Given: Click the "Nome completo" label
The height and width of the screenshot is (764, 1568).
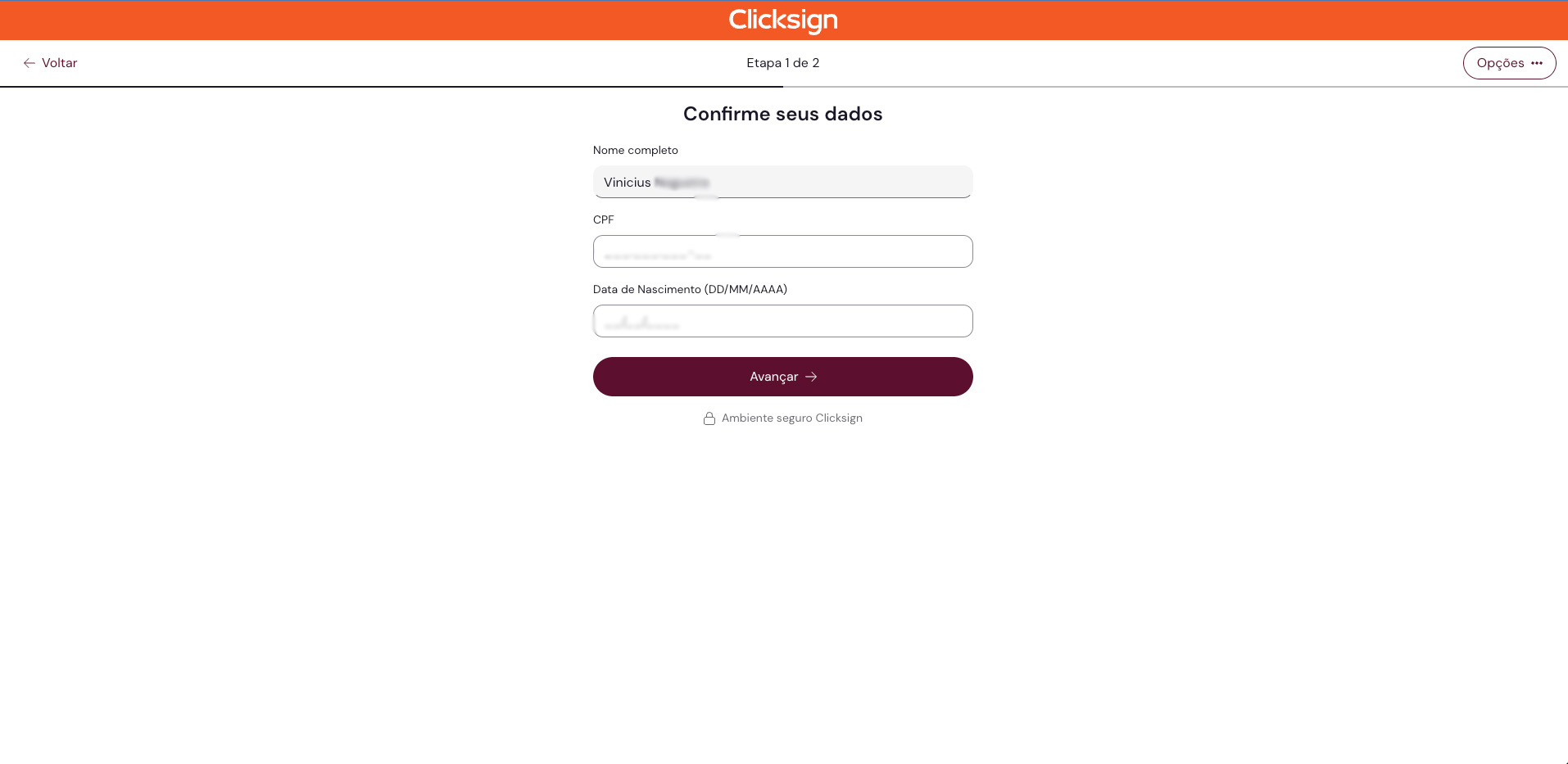Looking at the screenshot, I should coord(635,150).
